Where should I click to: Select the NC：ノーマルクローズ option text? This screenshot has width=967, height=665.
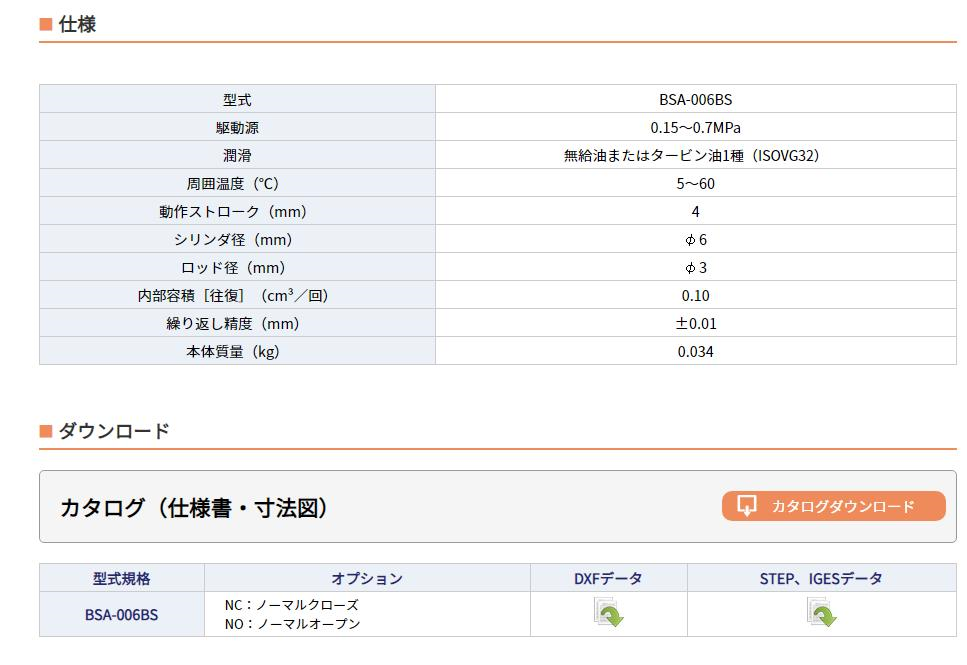coord(290,604)
